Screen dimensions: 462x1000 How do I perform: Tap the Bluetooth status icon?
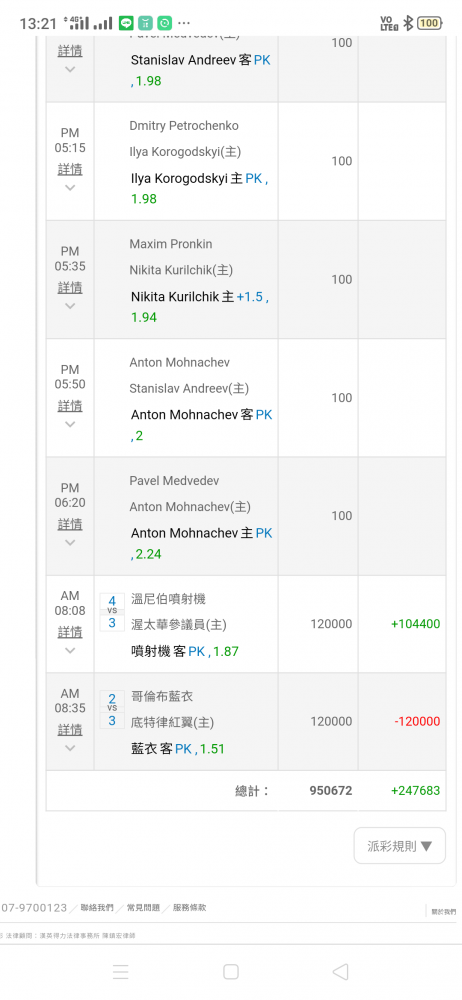408,23
